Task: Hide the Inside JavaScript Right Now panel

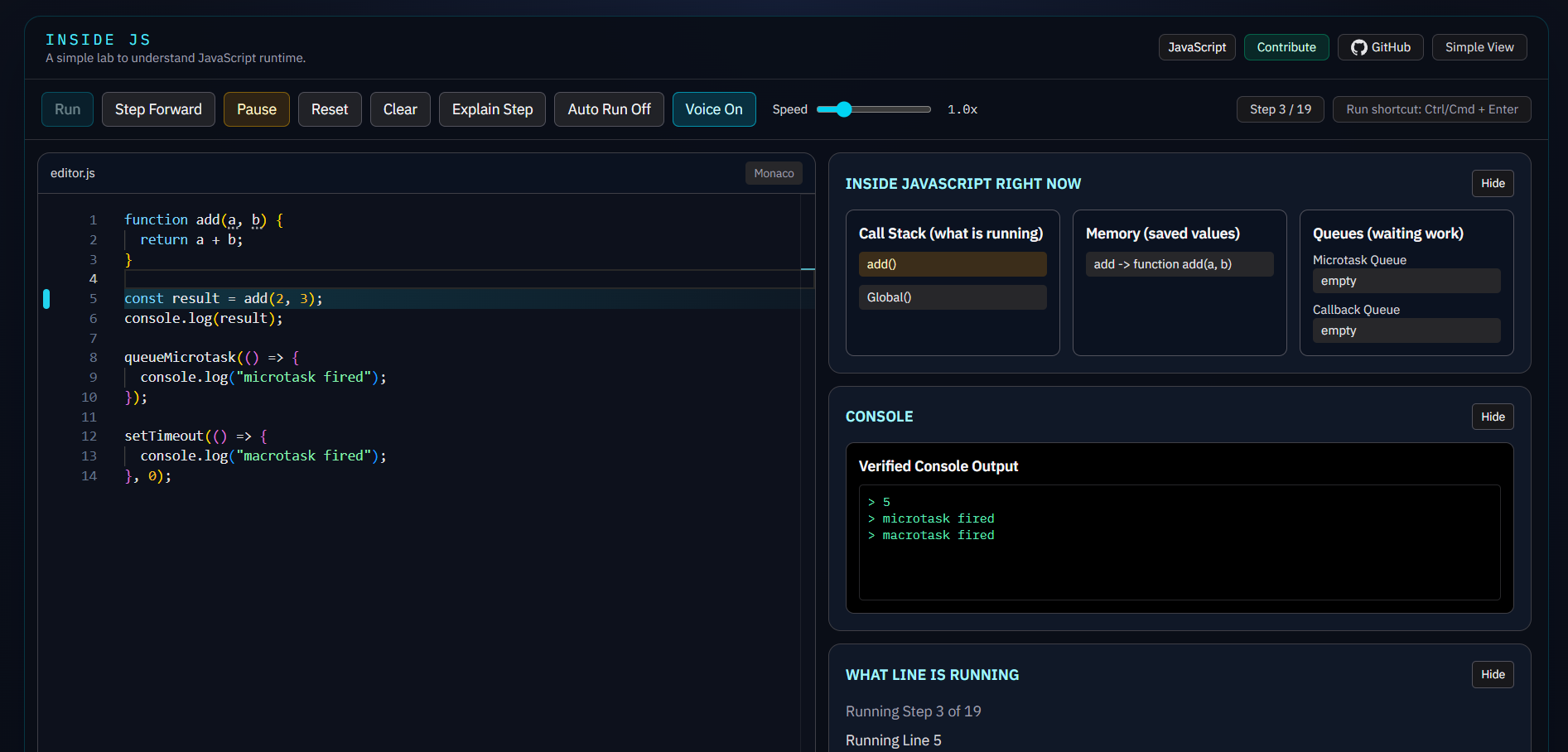Action: pos(1493,183)
